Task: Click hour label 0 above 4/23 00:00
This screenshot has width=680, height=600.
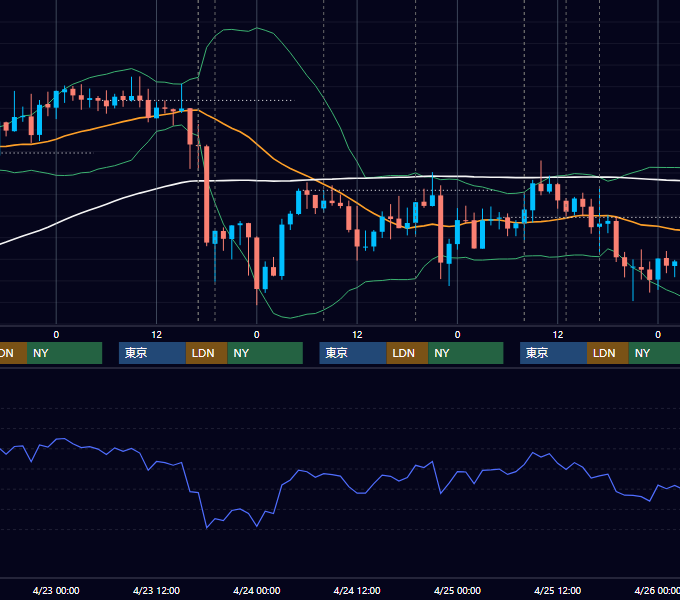Action: pyautogui.click(x=56, y=335)
